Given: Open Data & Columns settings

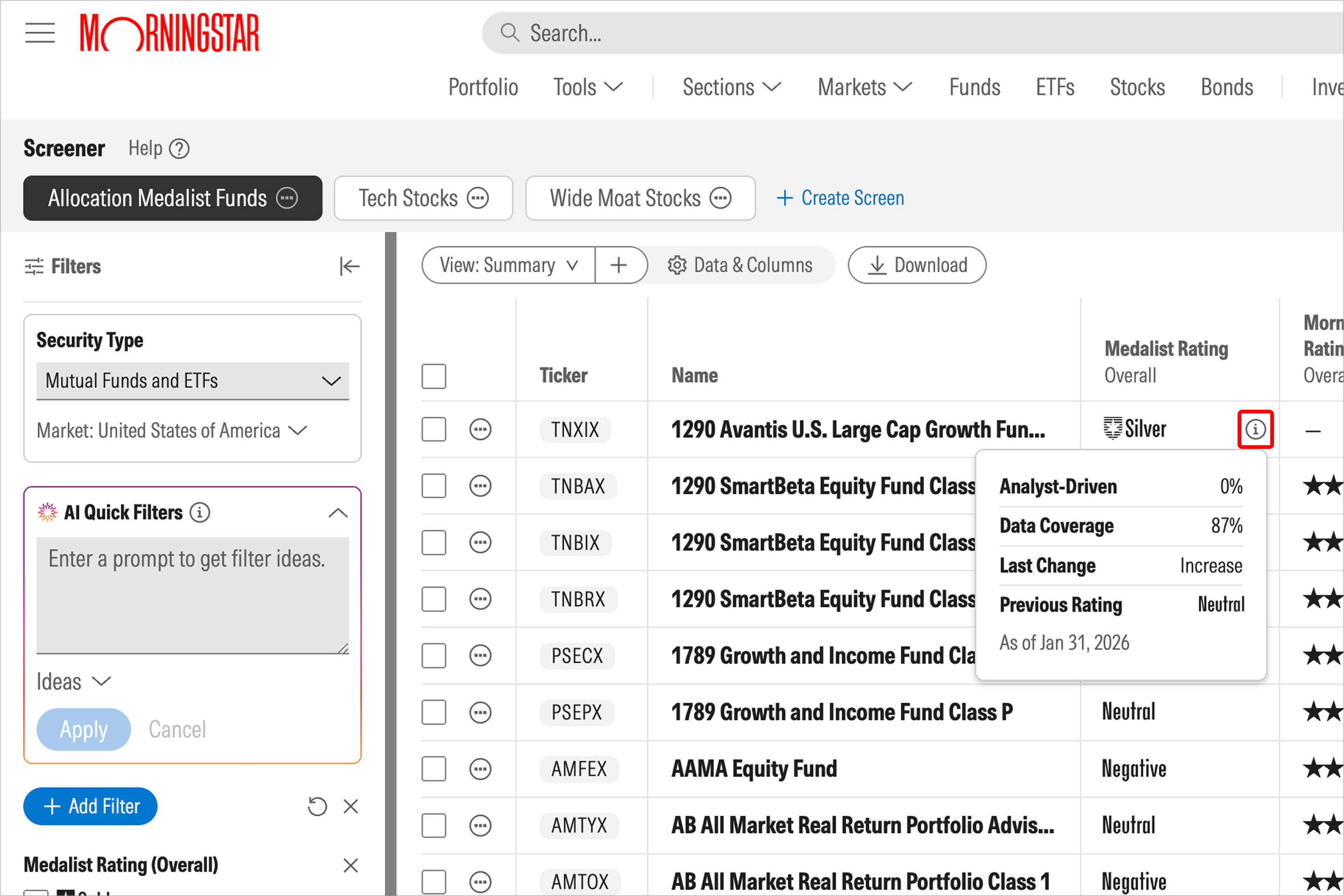Looking at the screenshot, I should [x=740, y=265].
